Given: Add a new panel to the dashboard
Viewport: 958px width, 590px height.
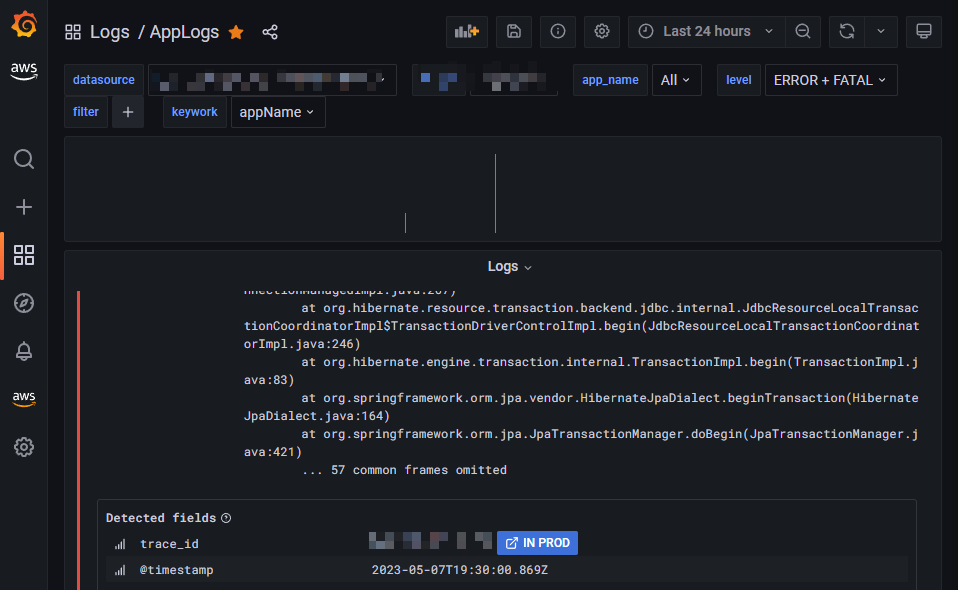Looking at the screenshot, I should [x=466, y=31].
